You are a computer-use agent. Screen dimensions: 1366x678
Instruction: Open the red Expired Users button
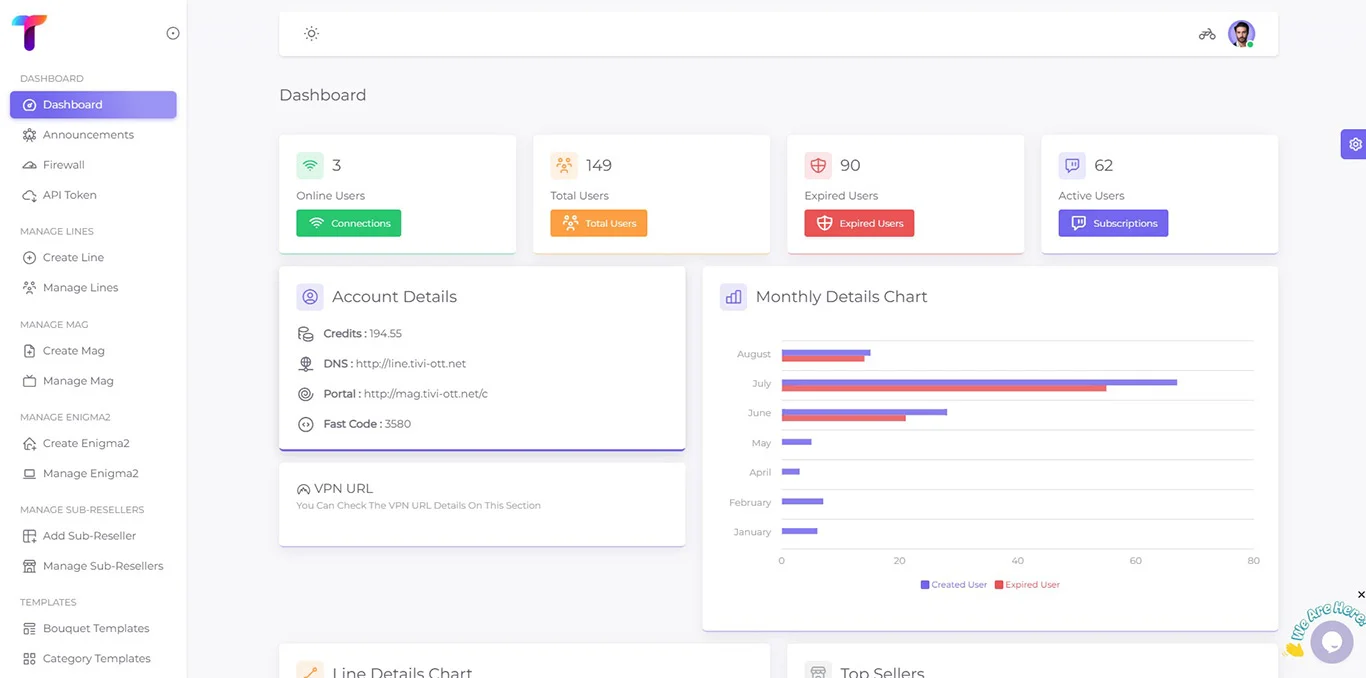[x=859, y=223]
